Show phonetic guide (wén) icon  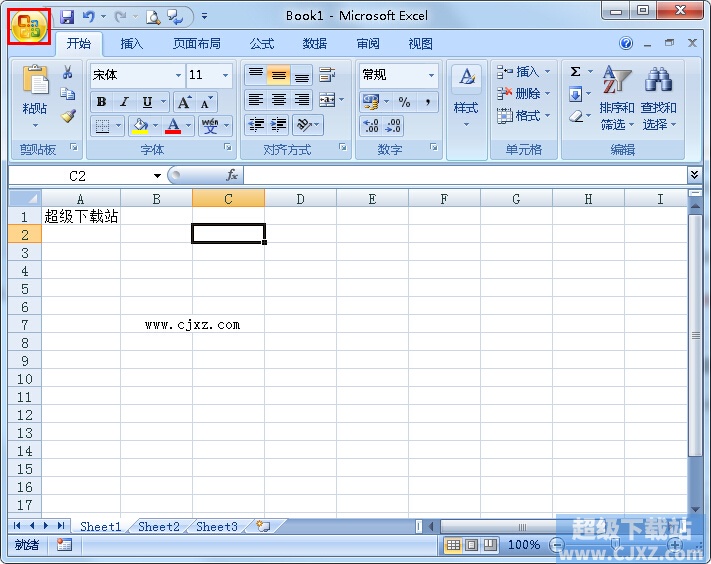point(210,125)
